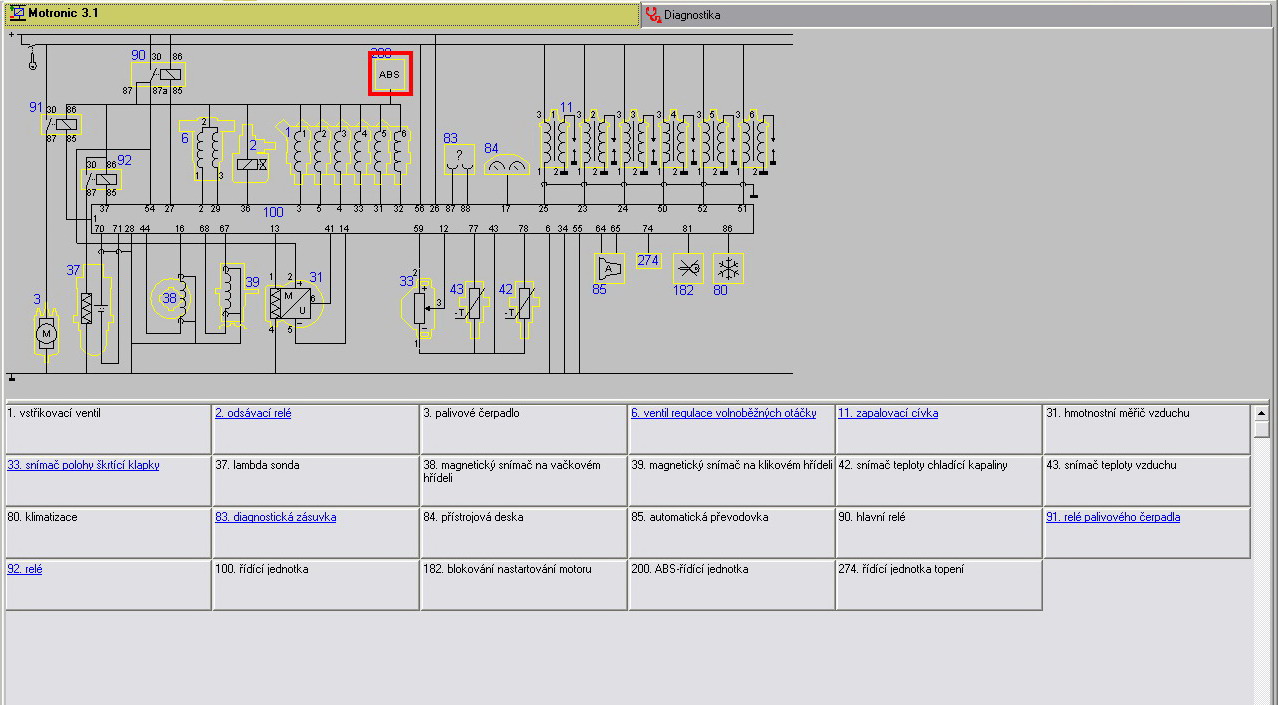
Task: Open link '92. relé'
Action: point(24,569)
